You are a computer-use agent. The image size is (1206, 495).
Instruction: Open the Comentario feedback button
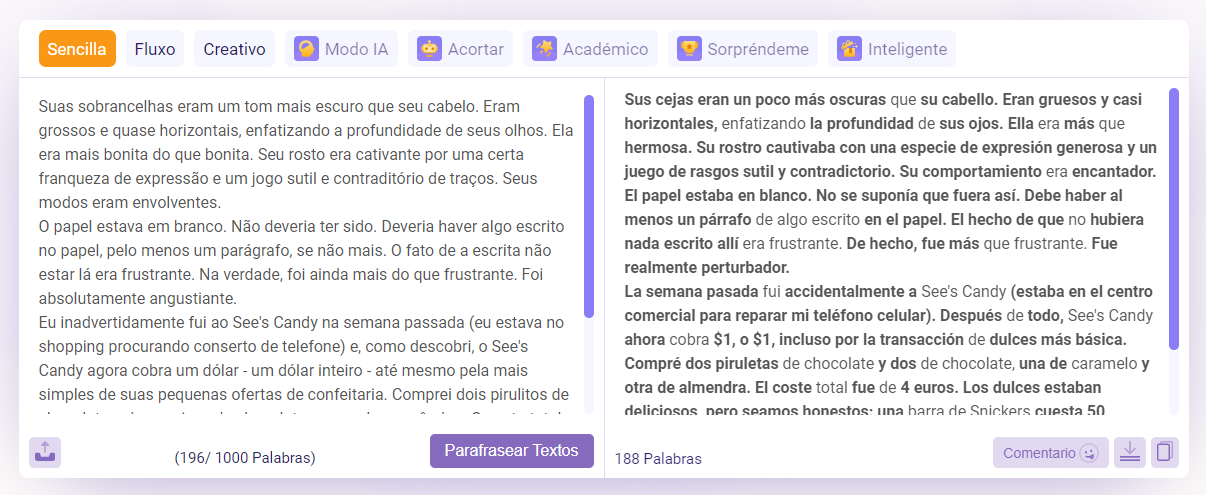[1050, 453]
